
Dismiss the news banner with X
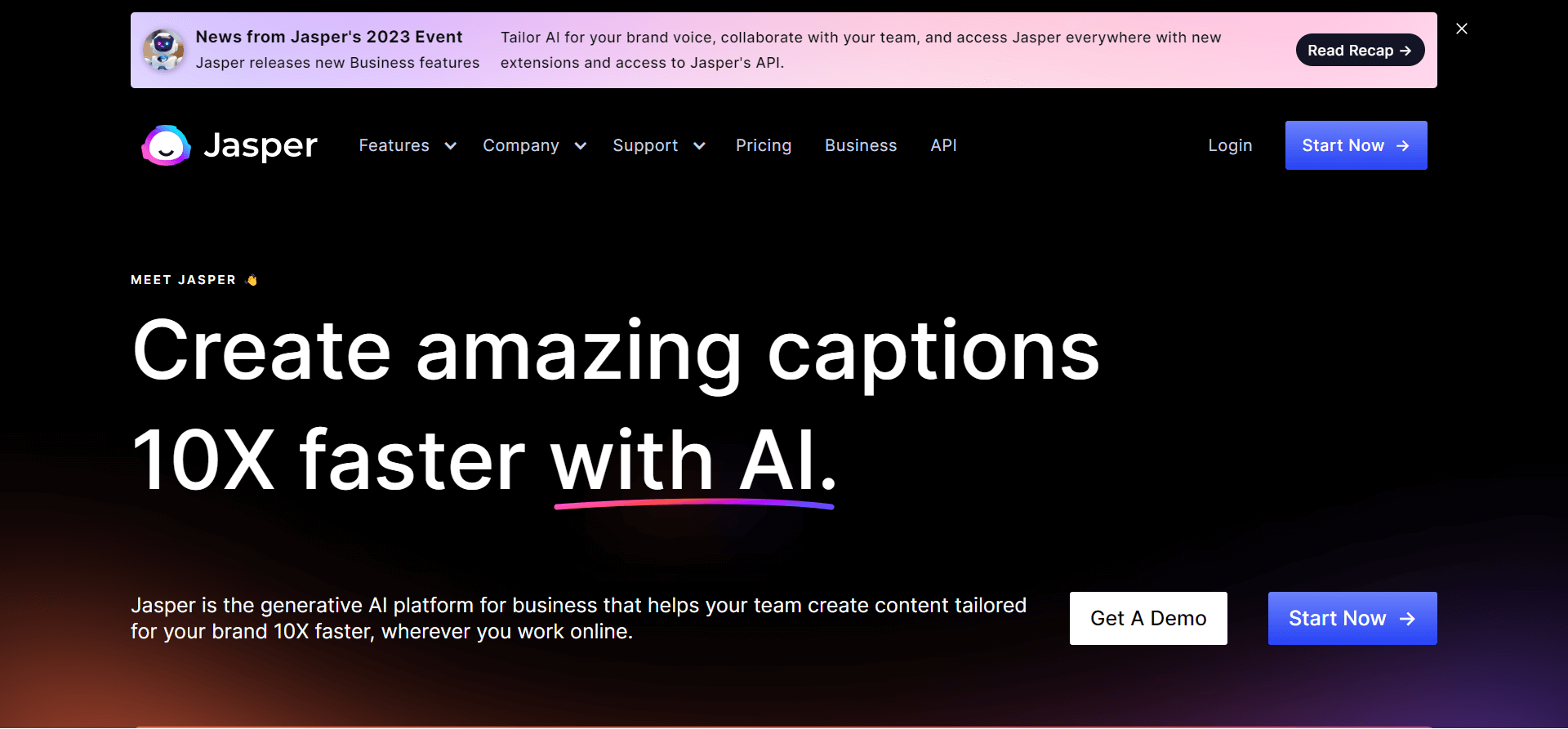pyautogui.click(x=1462, y=29)
